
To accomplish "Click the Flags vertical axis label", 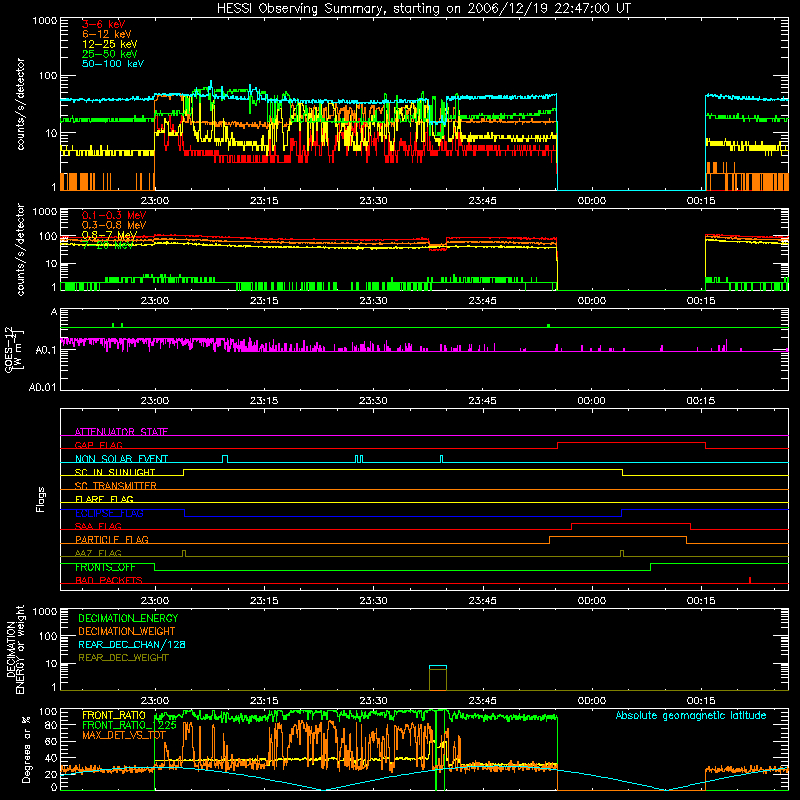I will 41,499.
